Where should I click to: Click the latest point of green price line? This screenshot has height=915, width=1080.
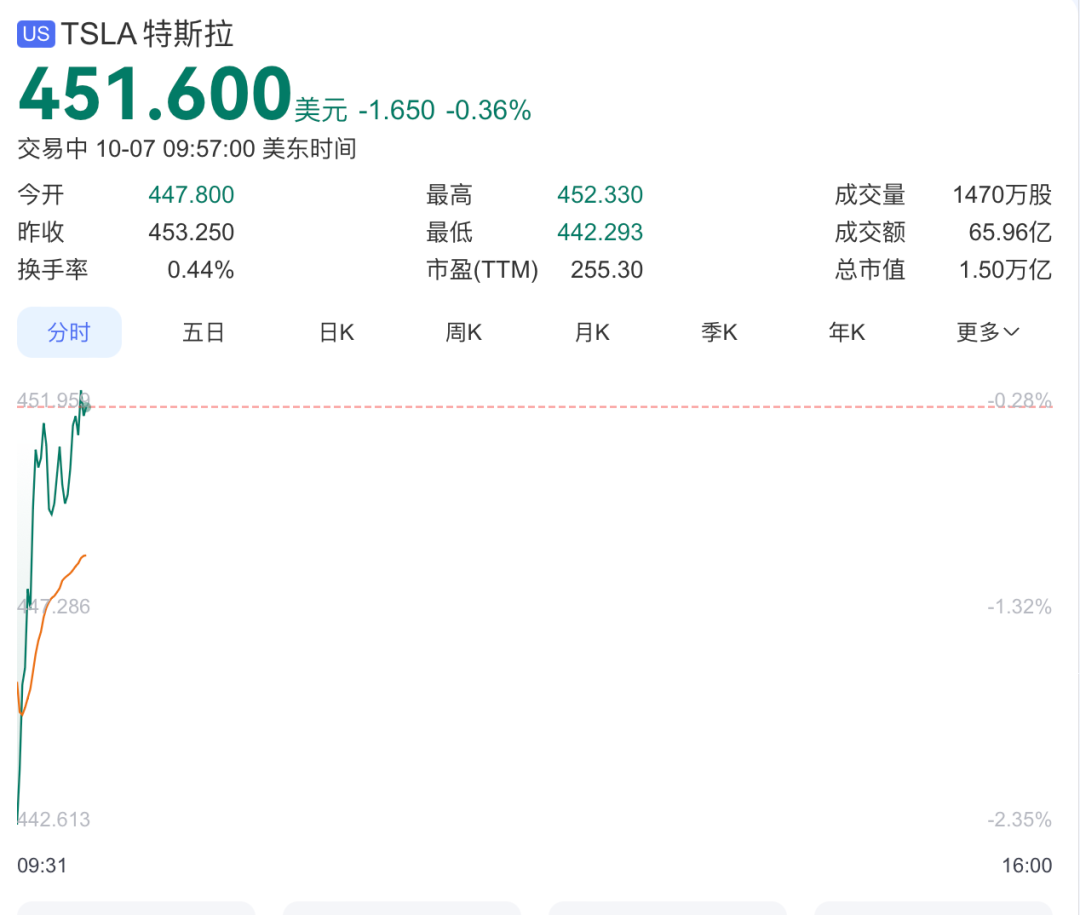87,405
